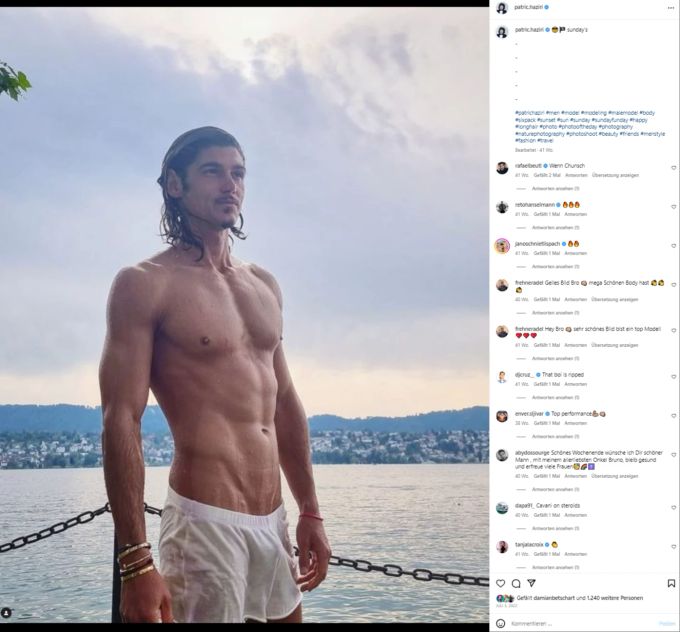680x632 pixels.
Task: Show replies under 'Cavani on steroids' comment
Action: point(556,528)
